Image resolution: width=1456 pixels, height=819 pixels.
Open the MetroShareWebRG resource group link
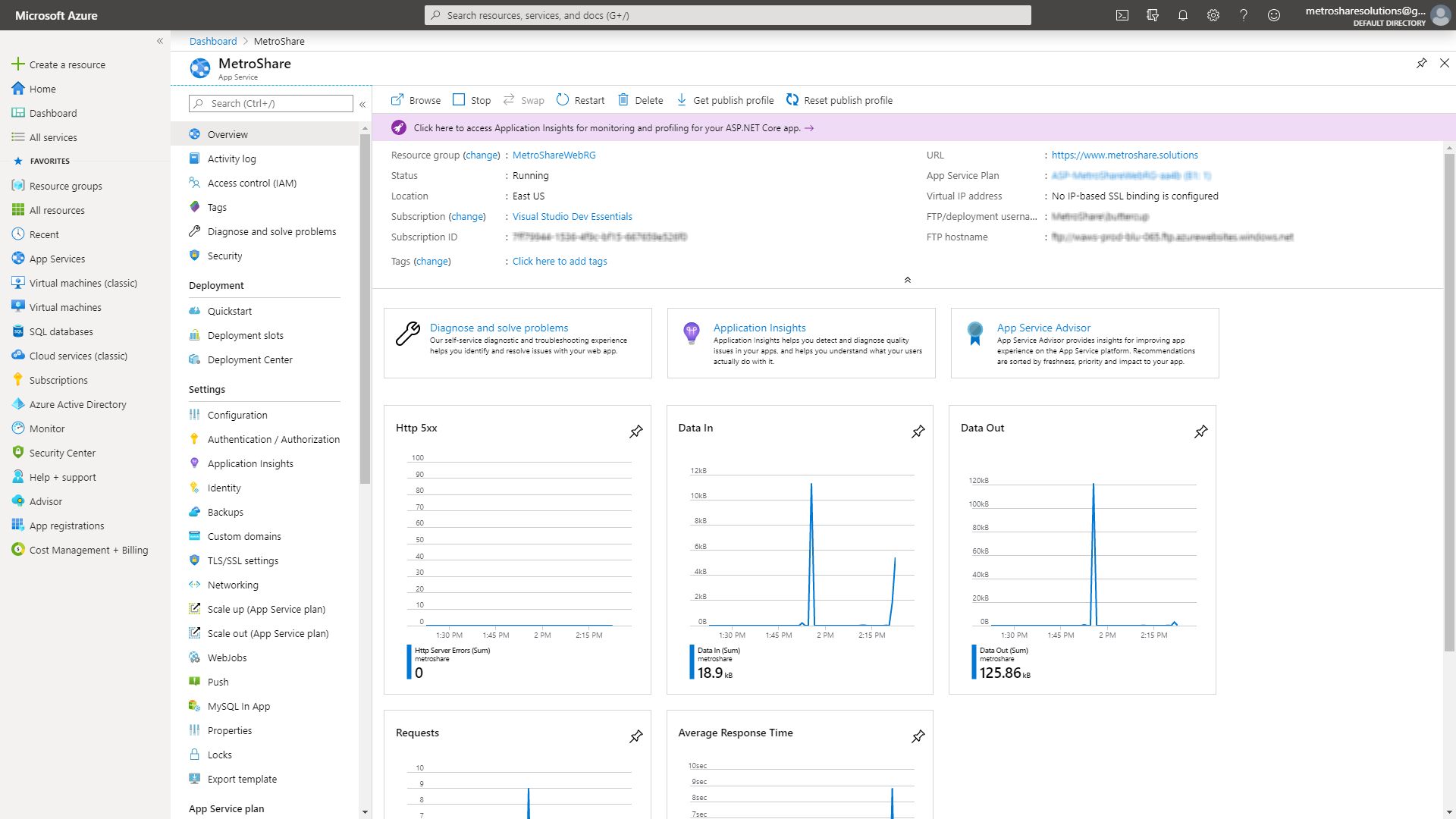coord(554,155)
